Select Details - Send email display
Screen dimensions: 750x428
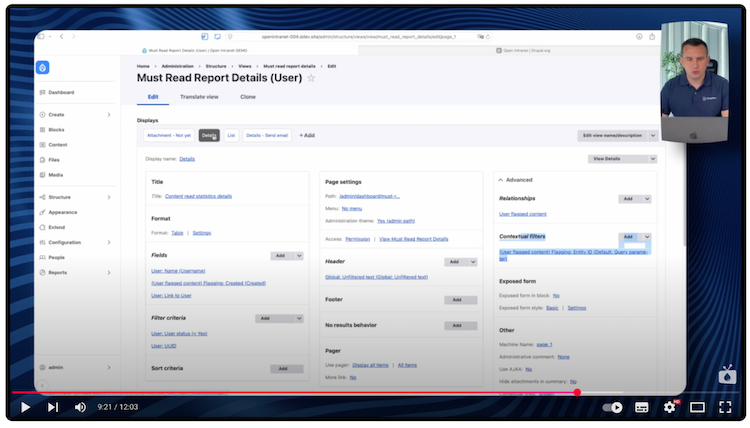[x=267, y=135]
